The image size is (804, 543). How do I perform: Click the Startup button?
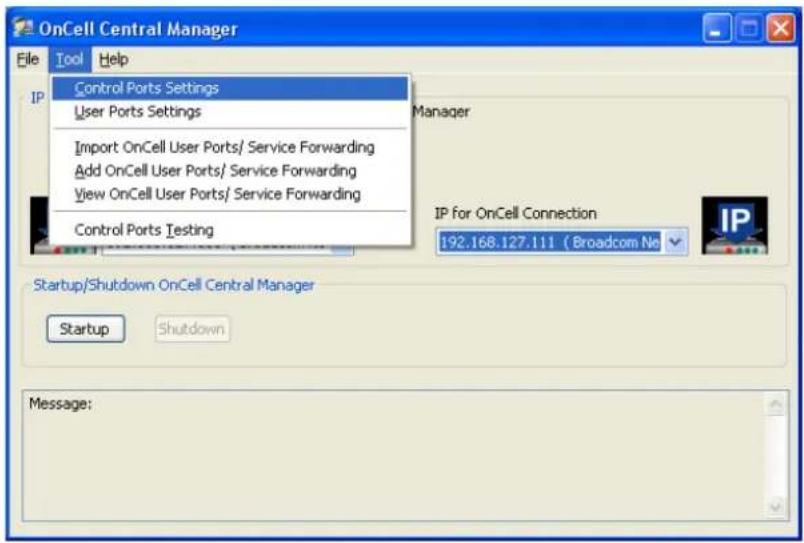pyautogui.click(x=85, y=329)
